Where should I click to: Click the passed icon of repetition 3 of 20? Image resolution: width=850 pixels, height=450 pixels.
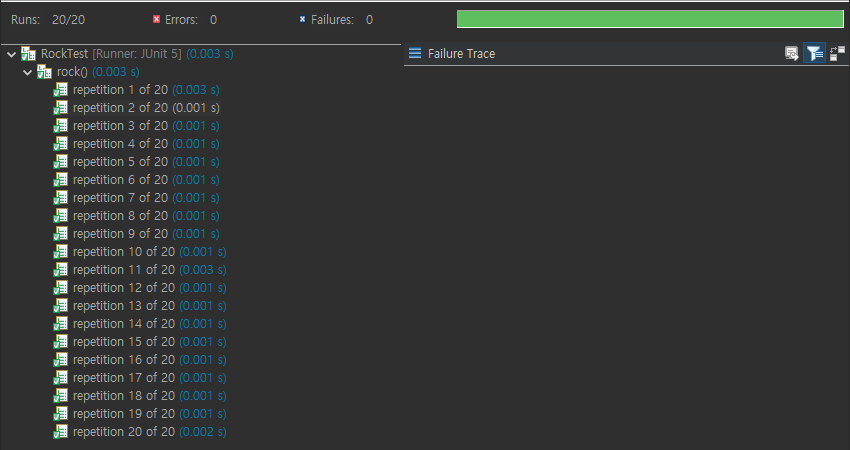60,126
